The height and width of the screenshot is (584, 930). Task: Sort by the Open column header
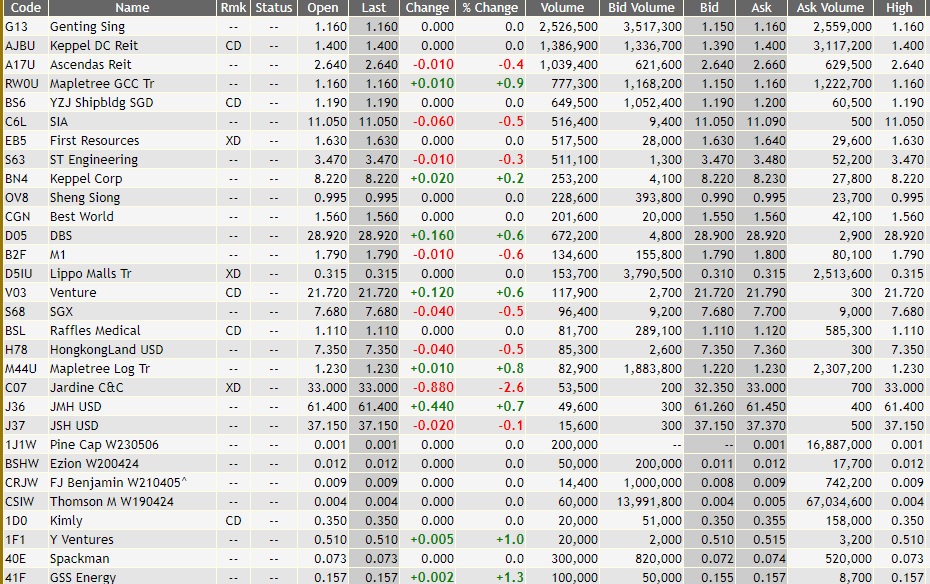[x=323, y=8]
